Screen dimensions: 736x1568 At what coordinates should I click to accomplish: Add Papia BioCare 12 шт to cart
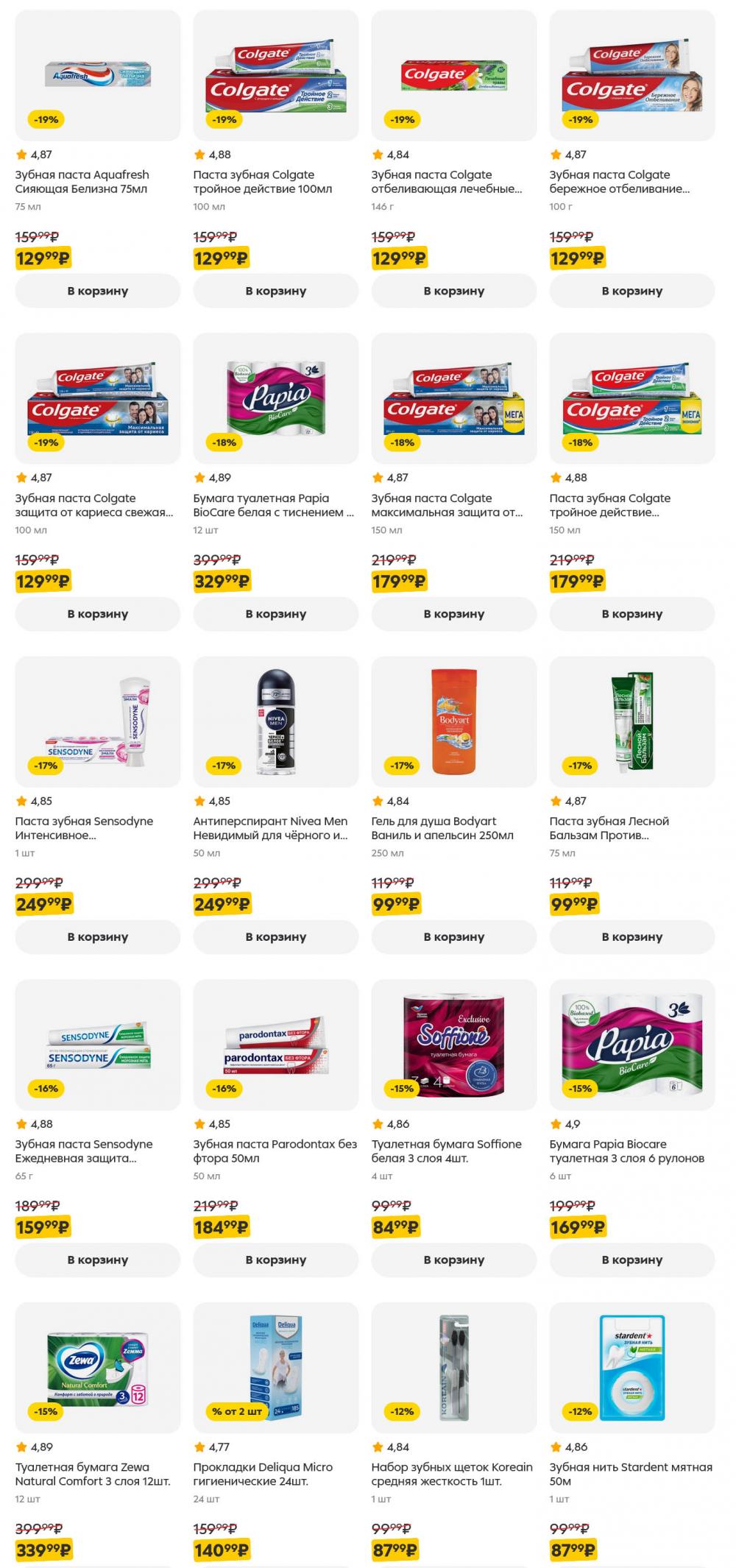pyautogui.click(x=276, y=614)
